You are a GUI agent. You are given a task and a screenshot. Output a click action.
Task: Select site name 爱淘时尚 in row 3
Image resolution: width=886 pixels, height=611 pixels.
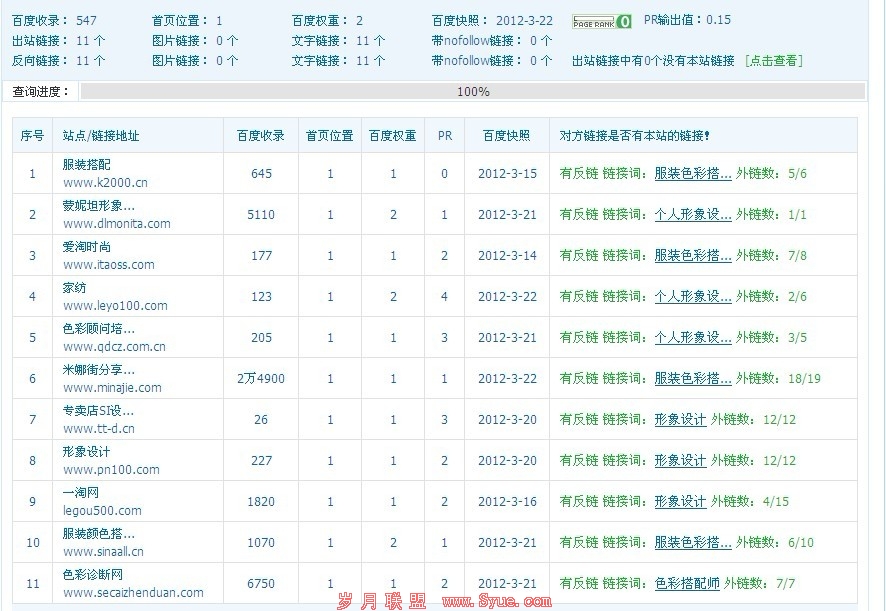(x=86, y=246)
